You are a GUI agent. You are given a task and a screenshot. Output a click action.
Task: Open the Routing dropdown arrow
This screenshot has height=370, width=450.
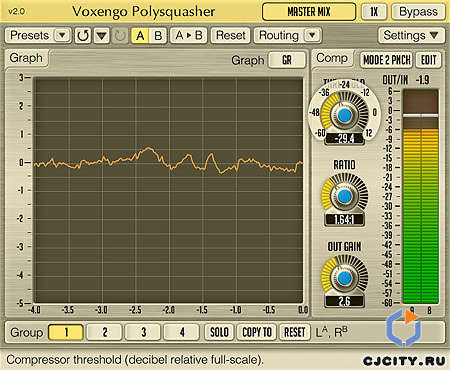[312, 35]
